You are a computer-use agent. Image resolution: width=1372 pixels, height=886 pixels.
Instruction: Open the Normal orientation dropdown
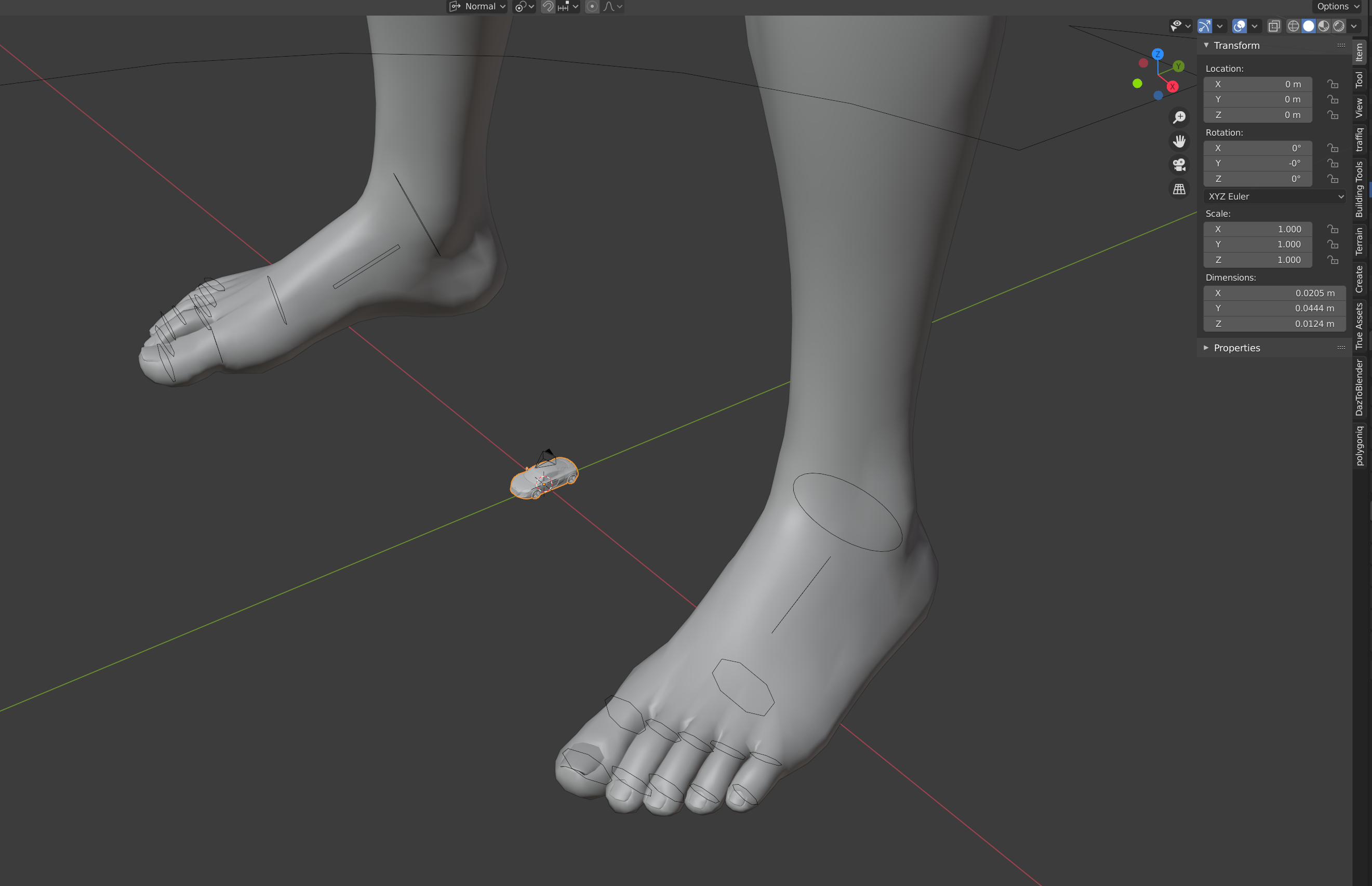tap(478, 6)
